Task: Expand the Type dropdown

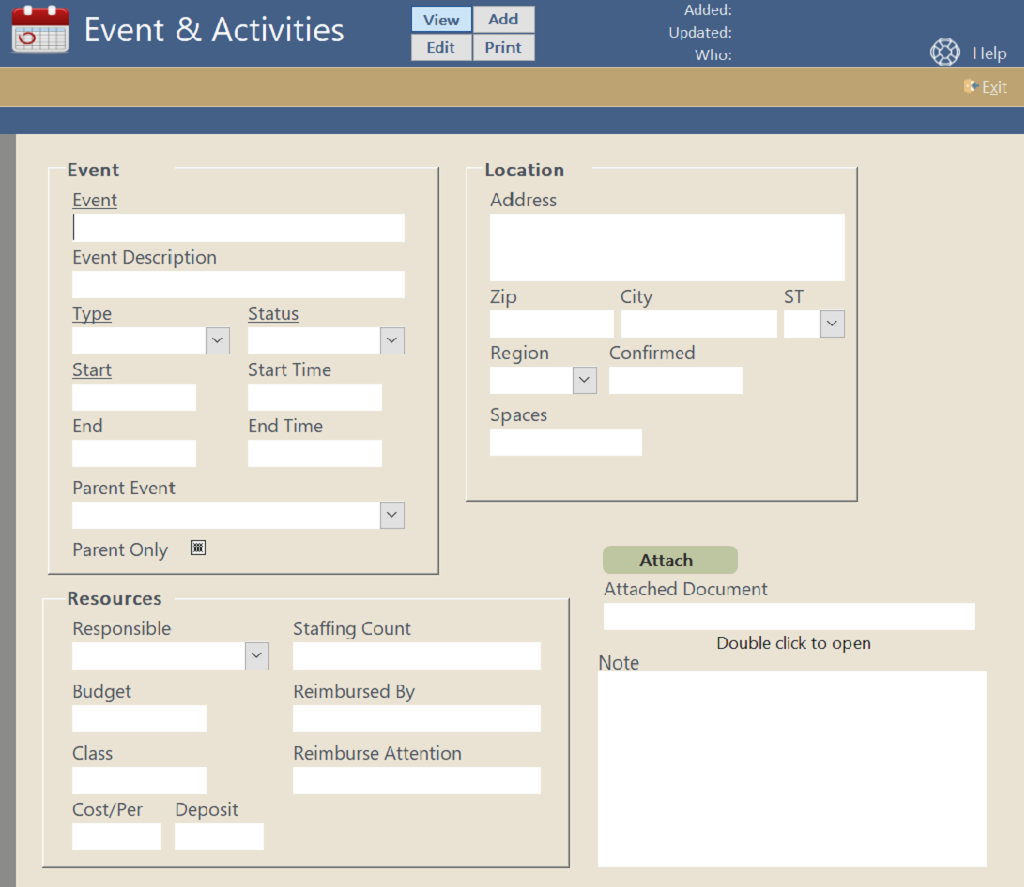Action: point(218,341)
